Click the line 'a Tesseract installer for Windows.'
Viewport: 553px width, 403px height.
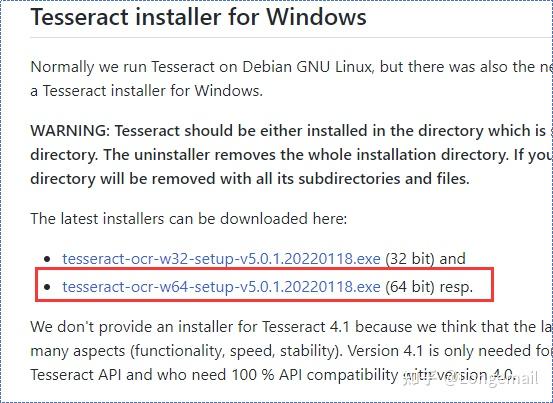click(x=147, y=91)
